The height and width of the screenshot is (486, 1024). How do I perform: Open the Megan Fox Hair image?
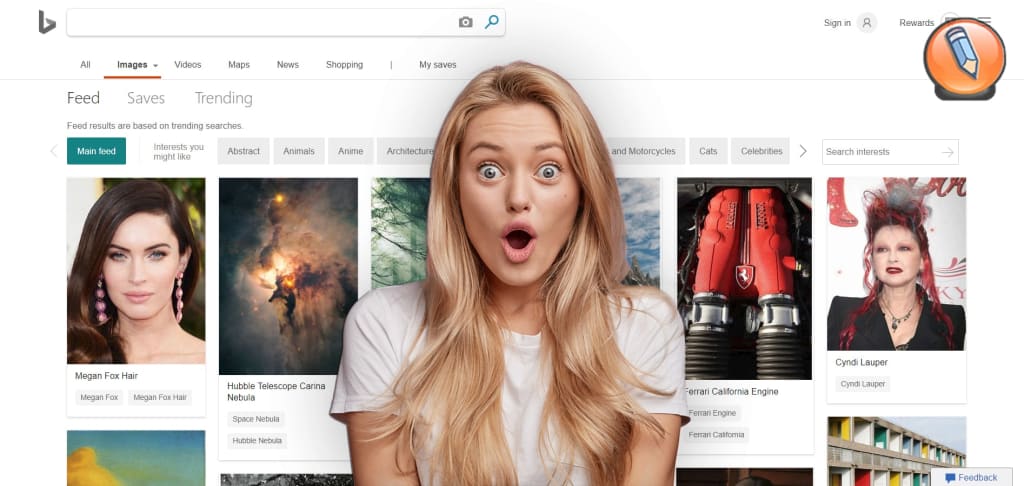point(136,270)
